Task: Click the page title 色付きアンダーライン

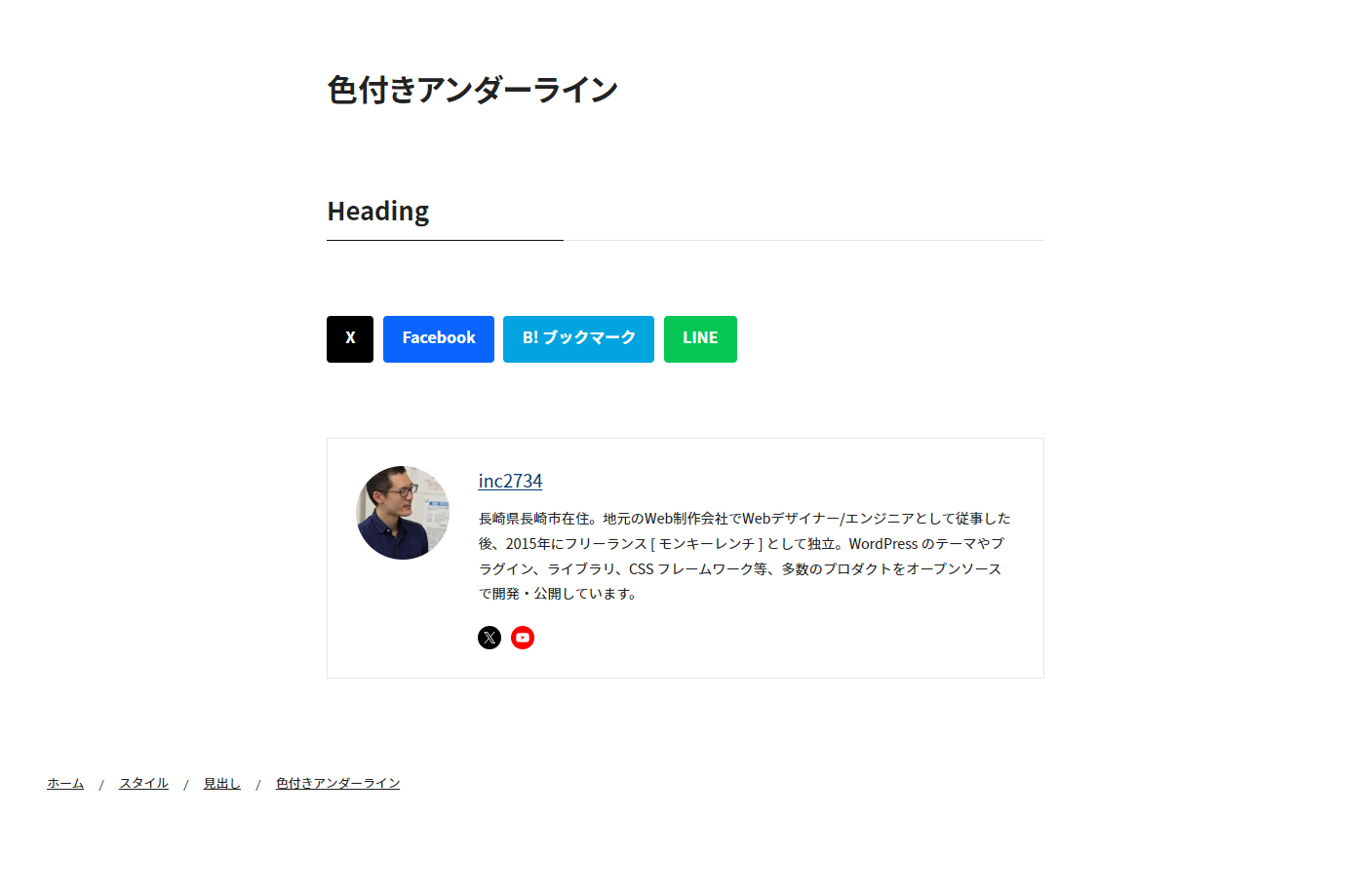Action: 473,90
